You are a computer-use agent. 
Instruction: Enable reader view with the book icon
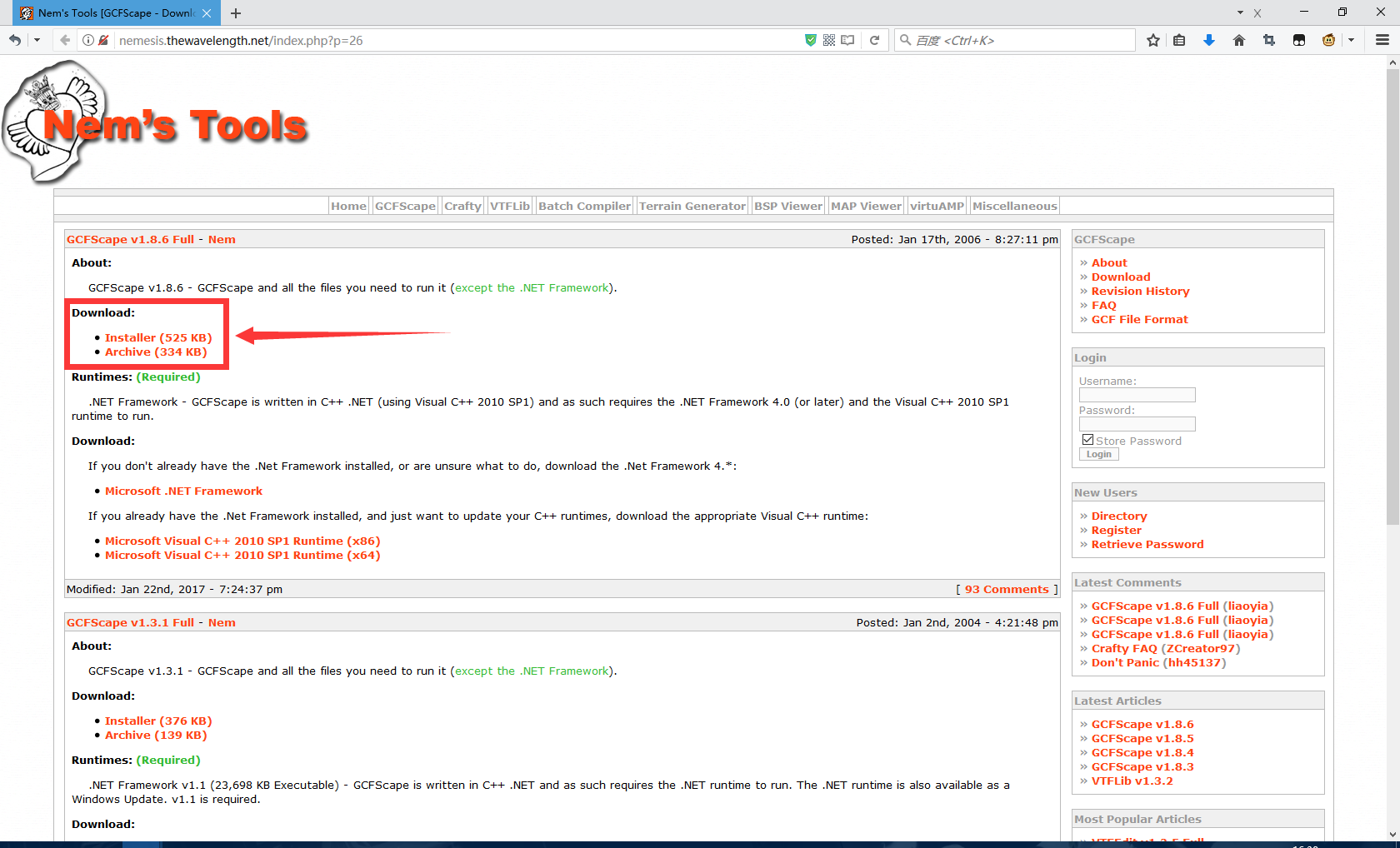pyautogui.click(x=848, y=40)
